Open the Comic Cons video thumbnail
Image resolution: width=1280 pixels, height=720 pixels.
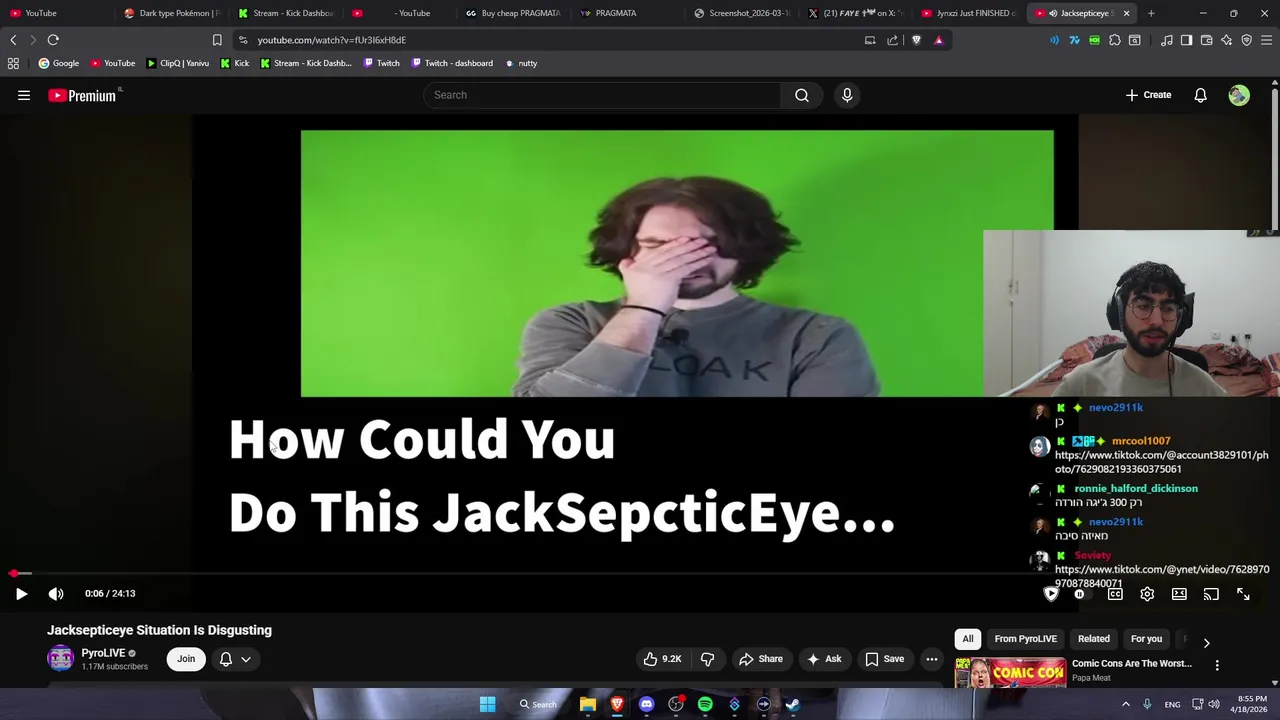coord(1010,672)
